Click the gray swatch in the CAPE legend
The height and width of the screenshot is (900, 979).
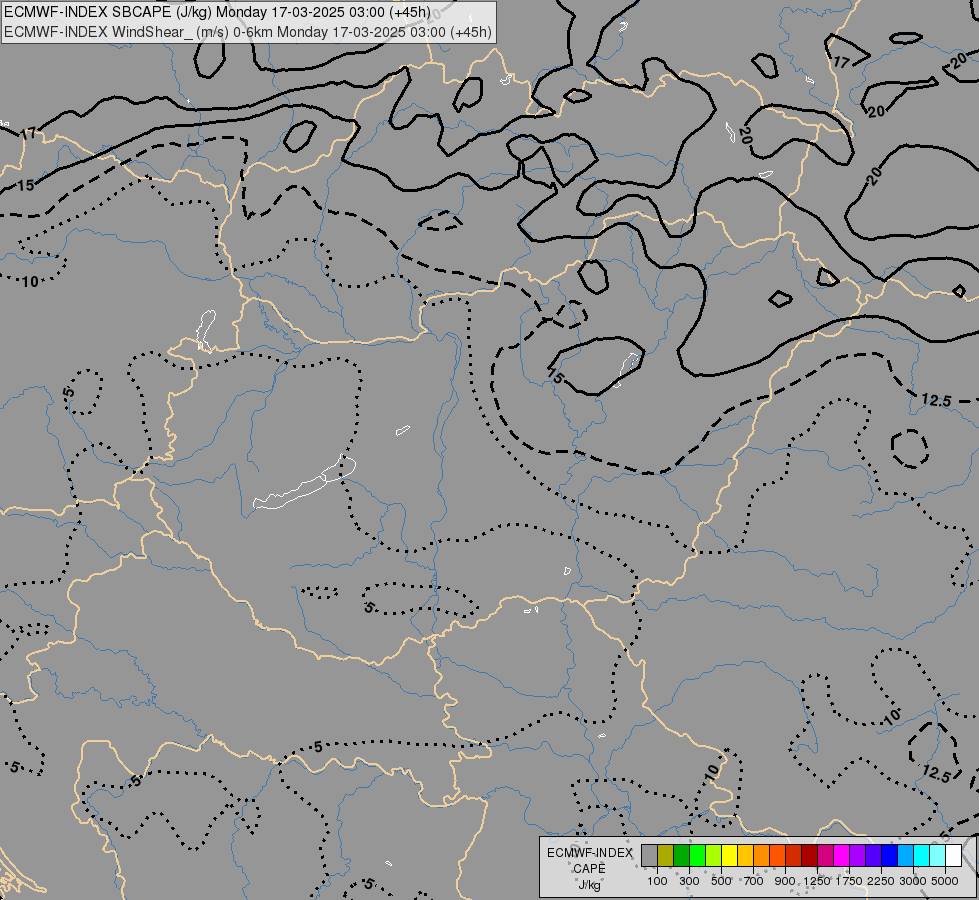(x=649, y=856)
